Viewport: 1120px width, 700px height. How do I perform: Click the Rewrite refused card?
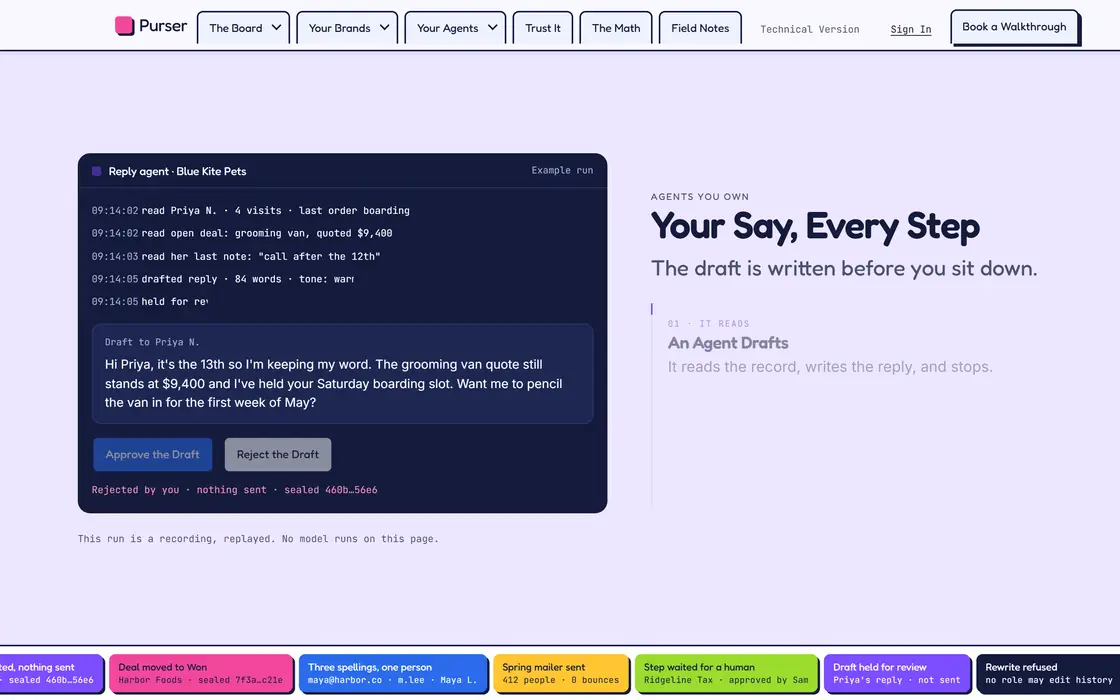[1048, 674]
